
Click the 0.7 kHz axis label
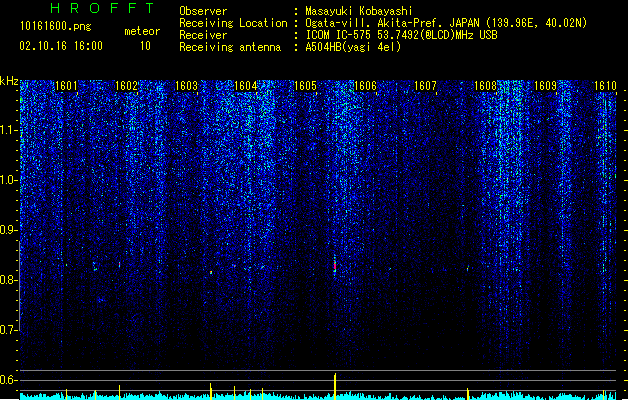9,330
